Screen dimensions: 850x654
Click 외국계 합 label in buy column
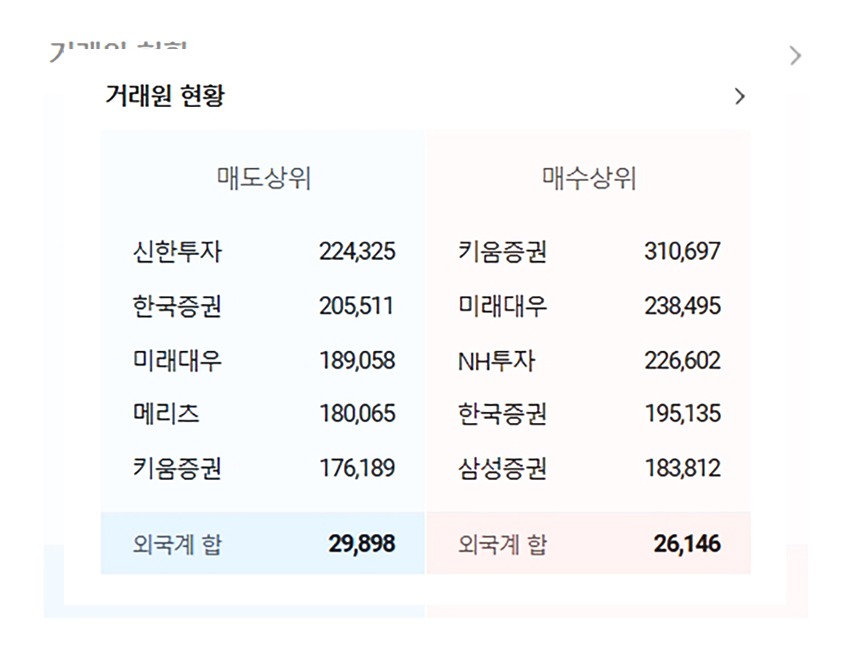(503, 544)
